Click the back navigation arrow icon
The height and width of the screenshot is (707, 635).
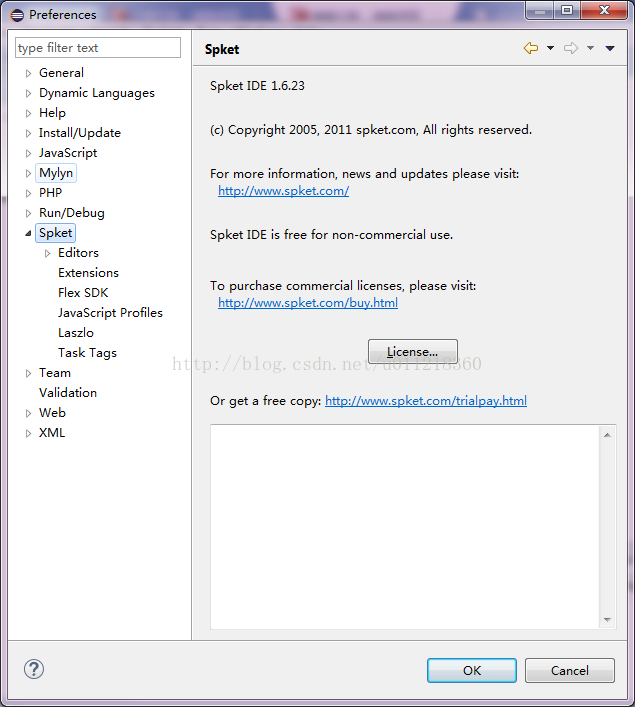(531, 48)
